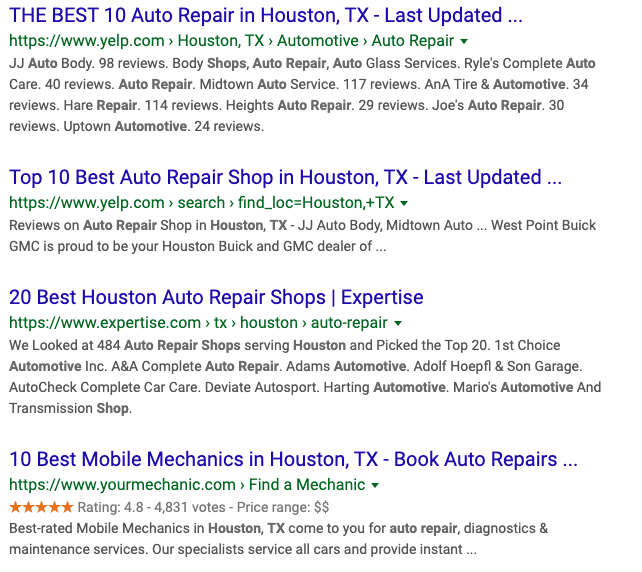This screenshot has height=572, width=642.
Task: Click "Transmission Shop." snippet text
Action: coord(70,408)
